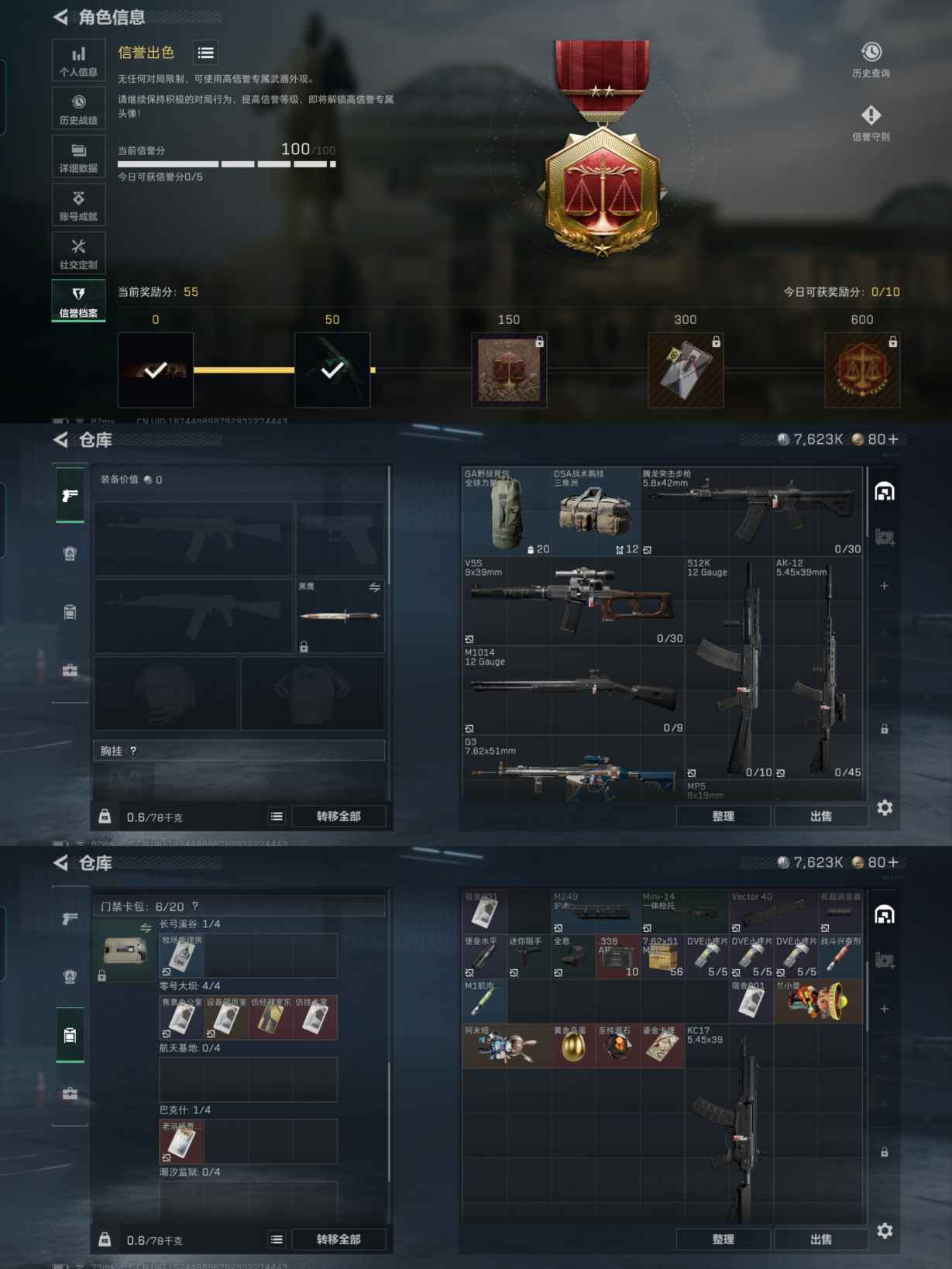Open 信誉守则 reputation rules icon

pyautogui.click(x=871, y=115)
